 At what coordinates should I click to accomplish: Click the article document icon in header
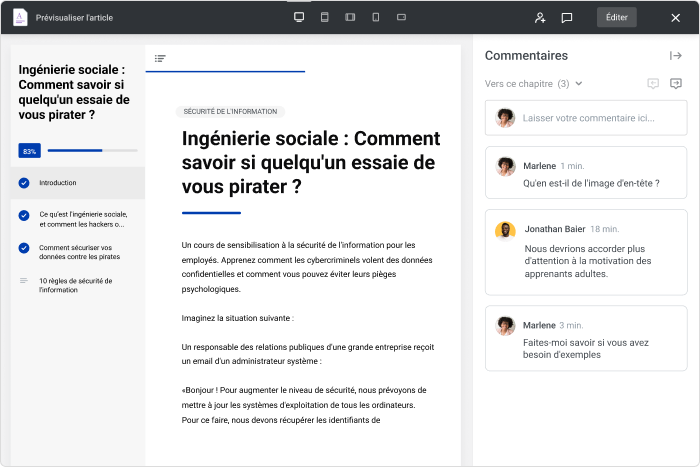[x=20, y=17]
